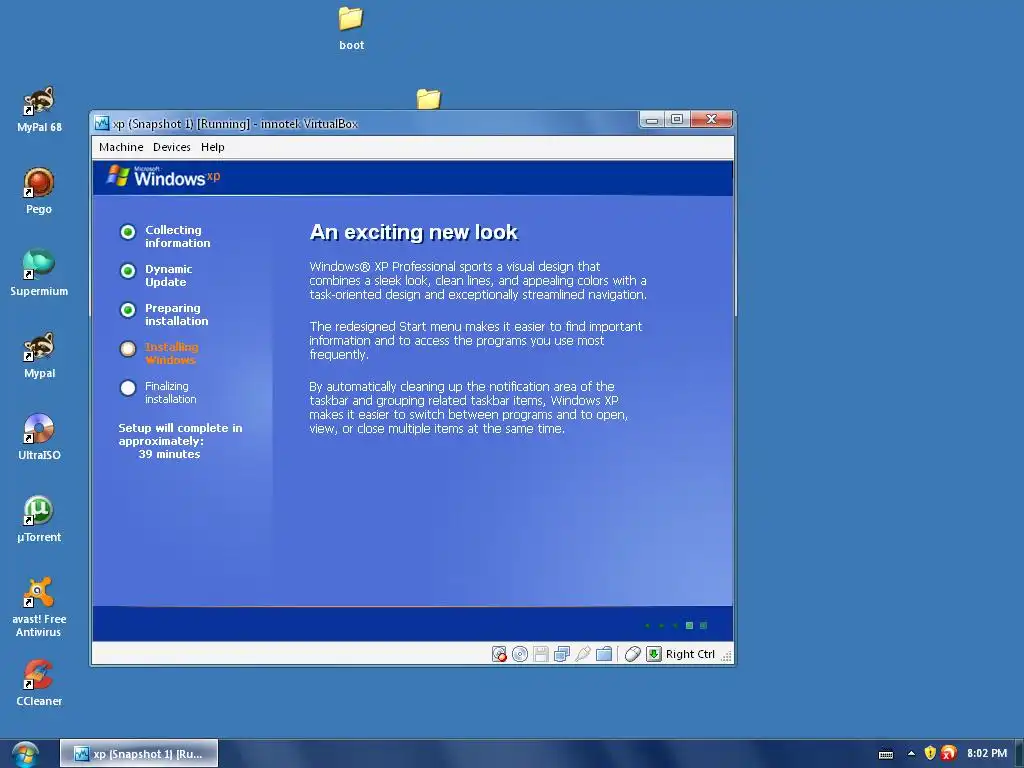
Task: Click the Preparing installation step indicator
Action: tap(128, 310)
